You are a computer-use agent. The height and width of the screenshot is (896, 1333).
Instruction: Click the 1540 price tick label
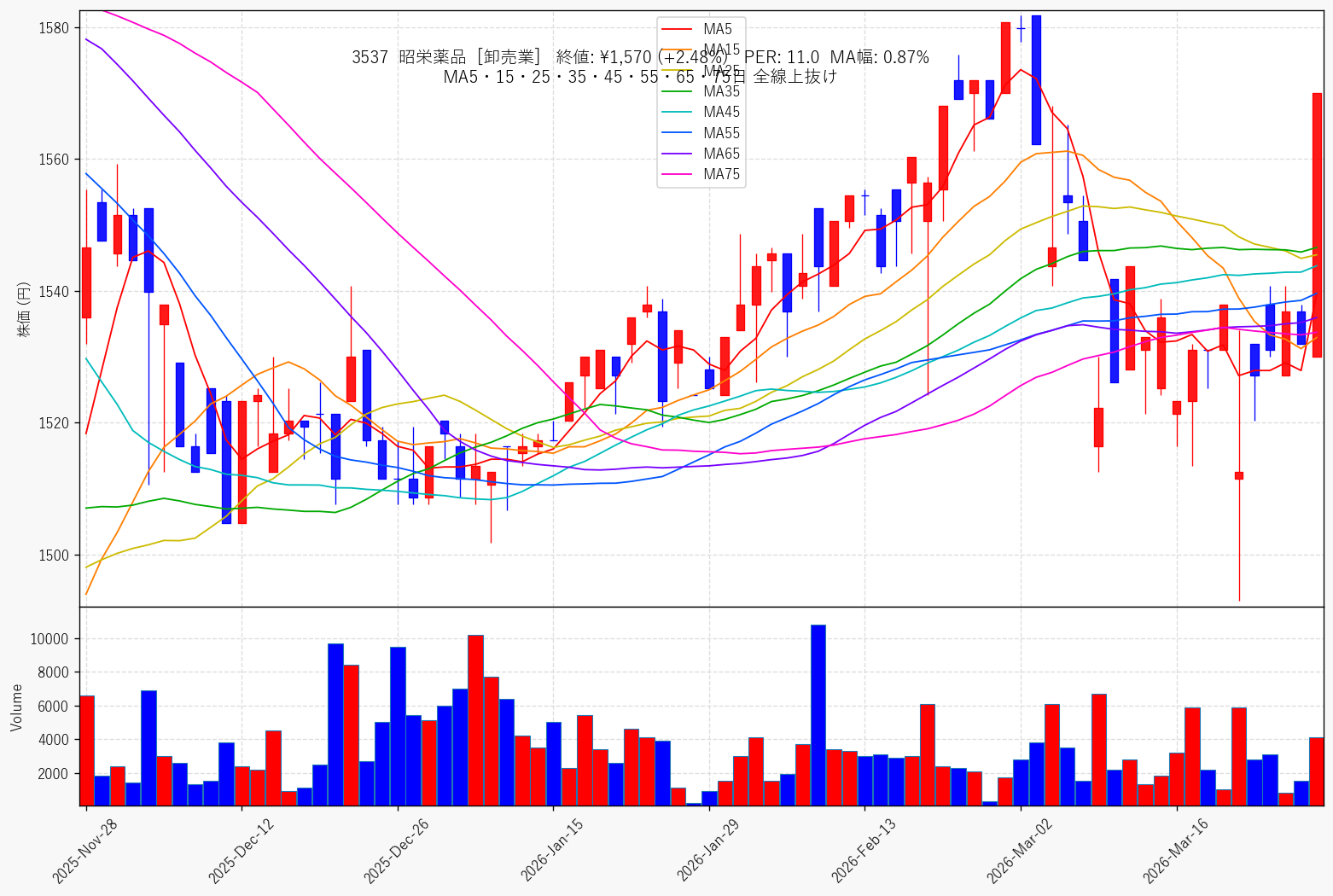point(53,292)
